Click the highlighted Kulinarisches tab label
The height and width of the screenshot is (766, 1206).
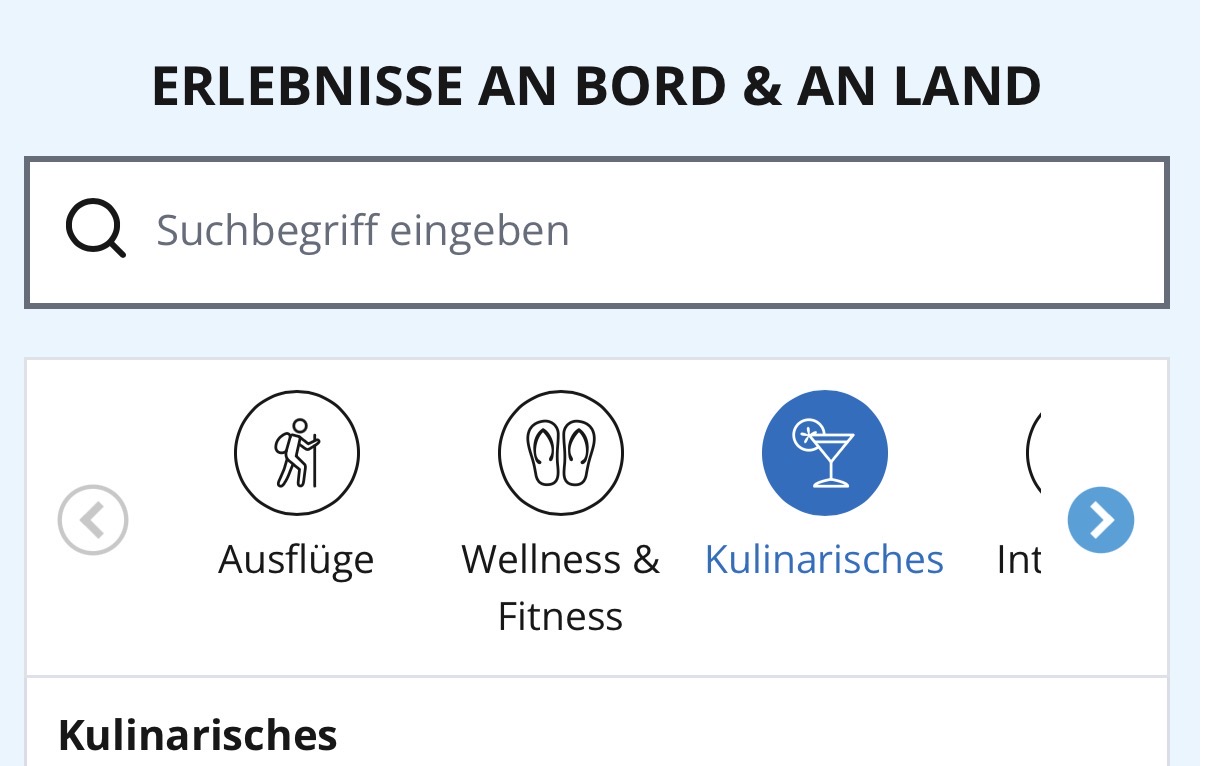tap(824, 559)
